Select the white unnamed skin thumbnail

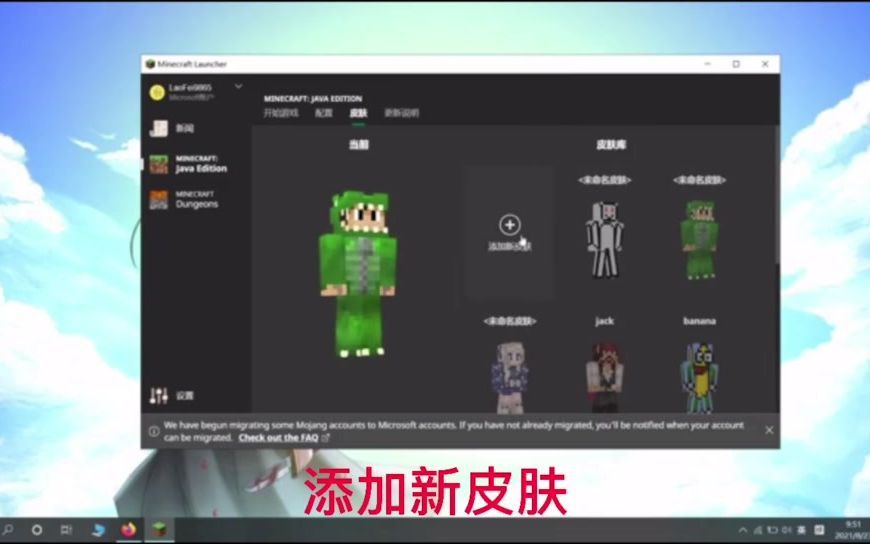(x=604, y=239)
